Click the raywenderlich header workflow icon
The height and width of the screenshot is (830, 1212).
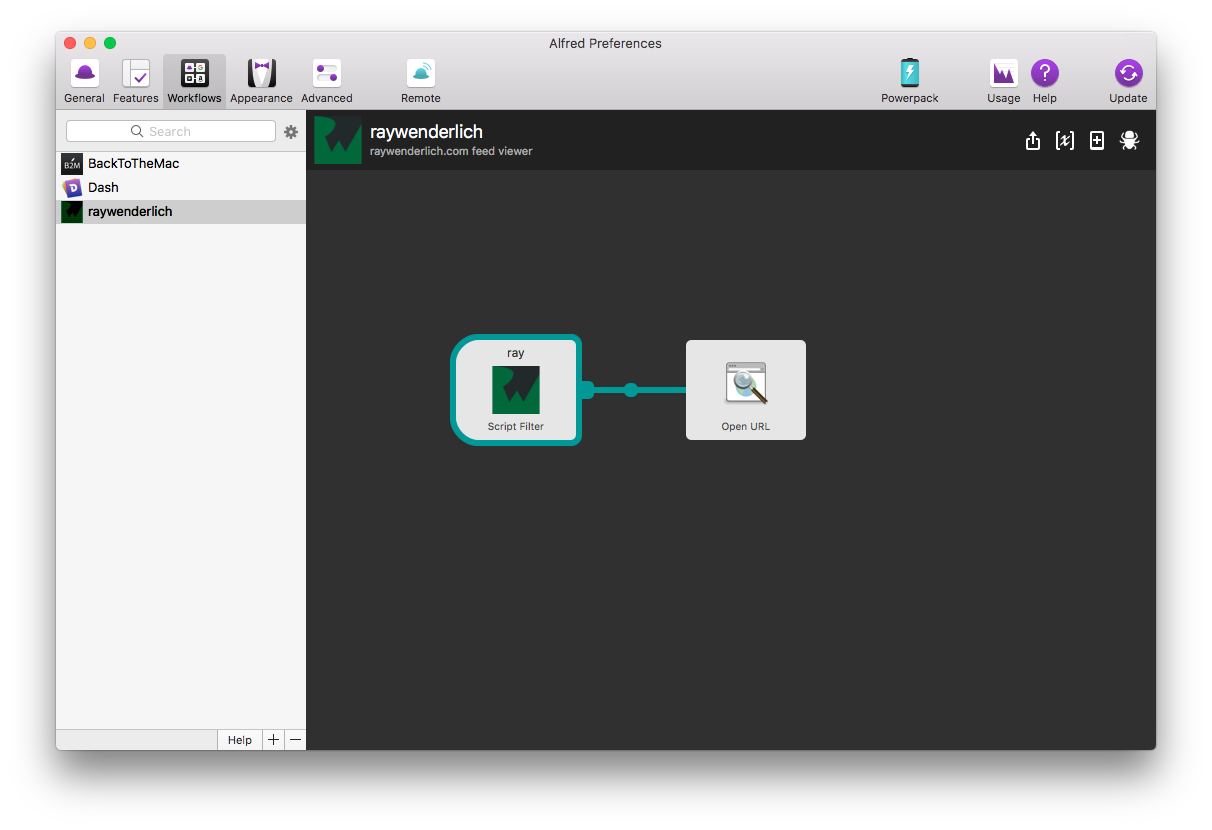click(x=338, y=140)
